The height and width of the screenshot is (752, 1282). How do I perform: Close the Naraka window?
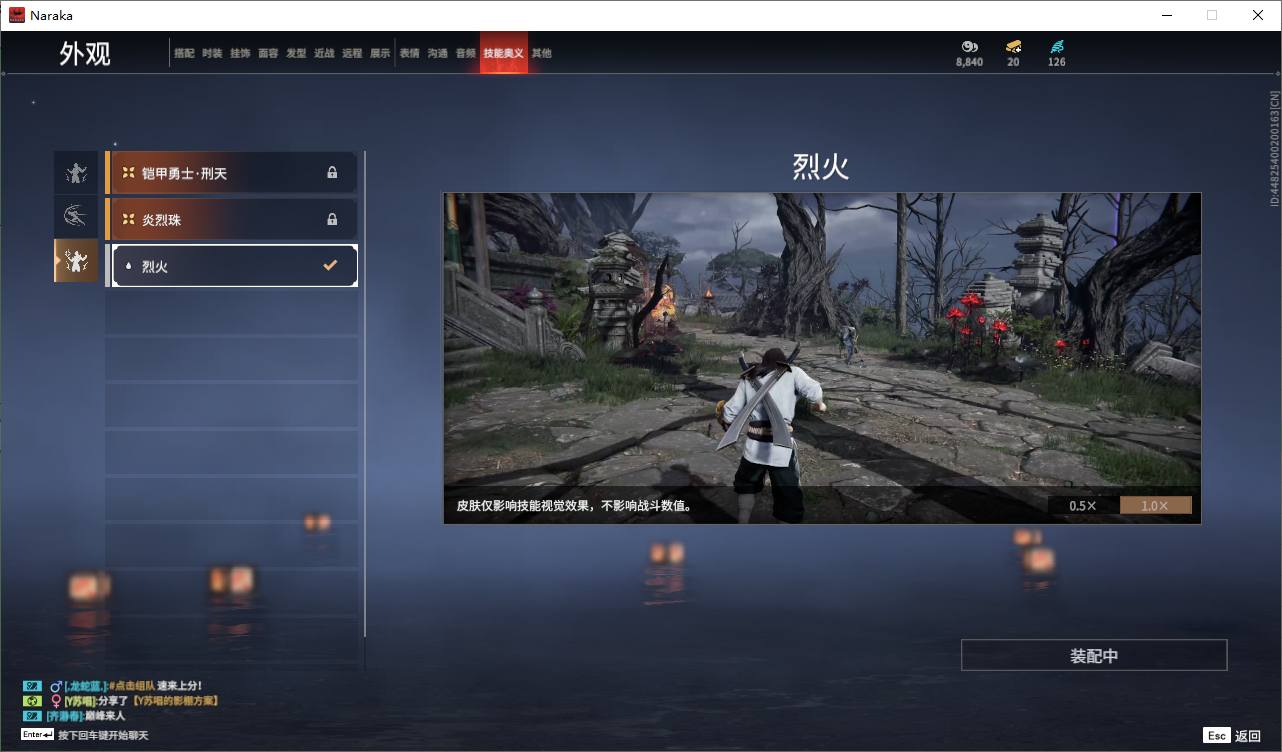(x=1258, y=15)
